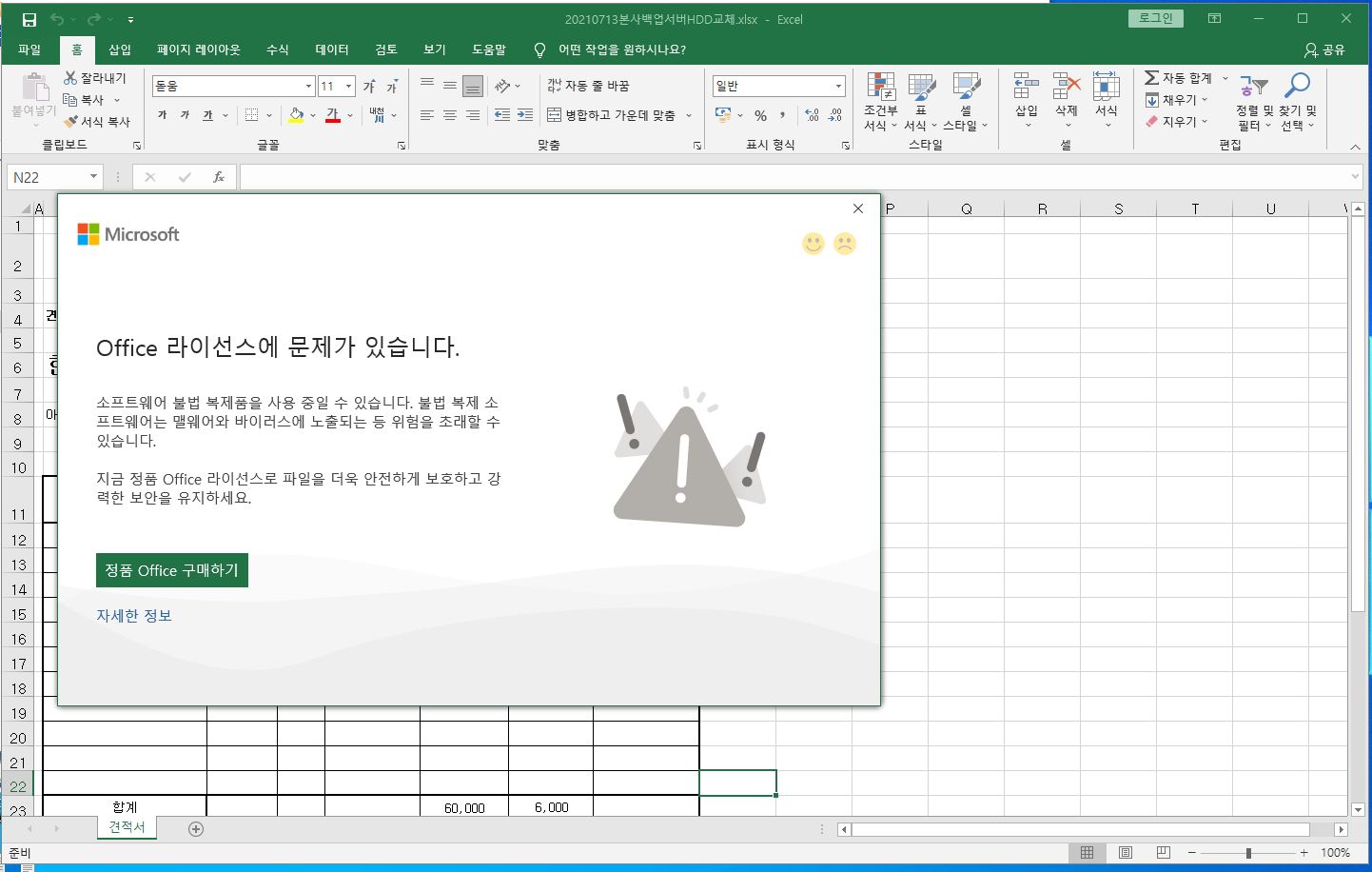Toggle Wrap Text (자동 줄 바꿈)

click(588, 86)
